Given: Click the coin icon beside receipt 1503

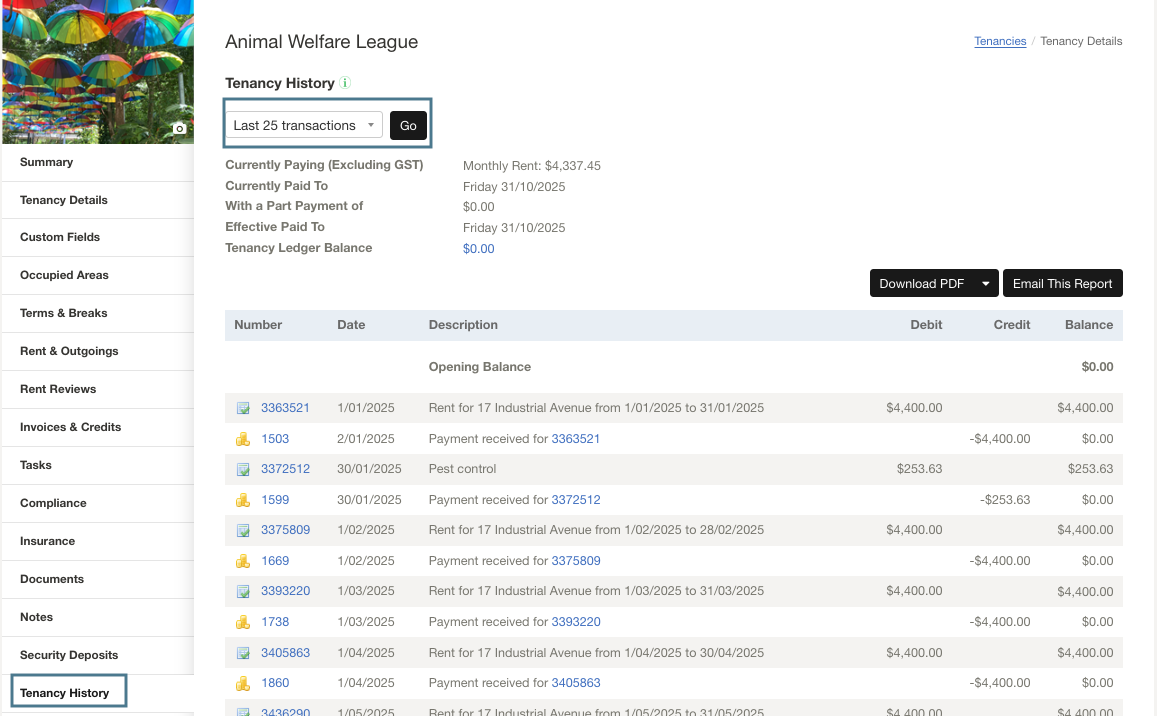Looking at the screenshot, I should 242,438.
